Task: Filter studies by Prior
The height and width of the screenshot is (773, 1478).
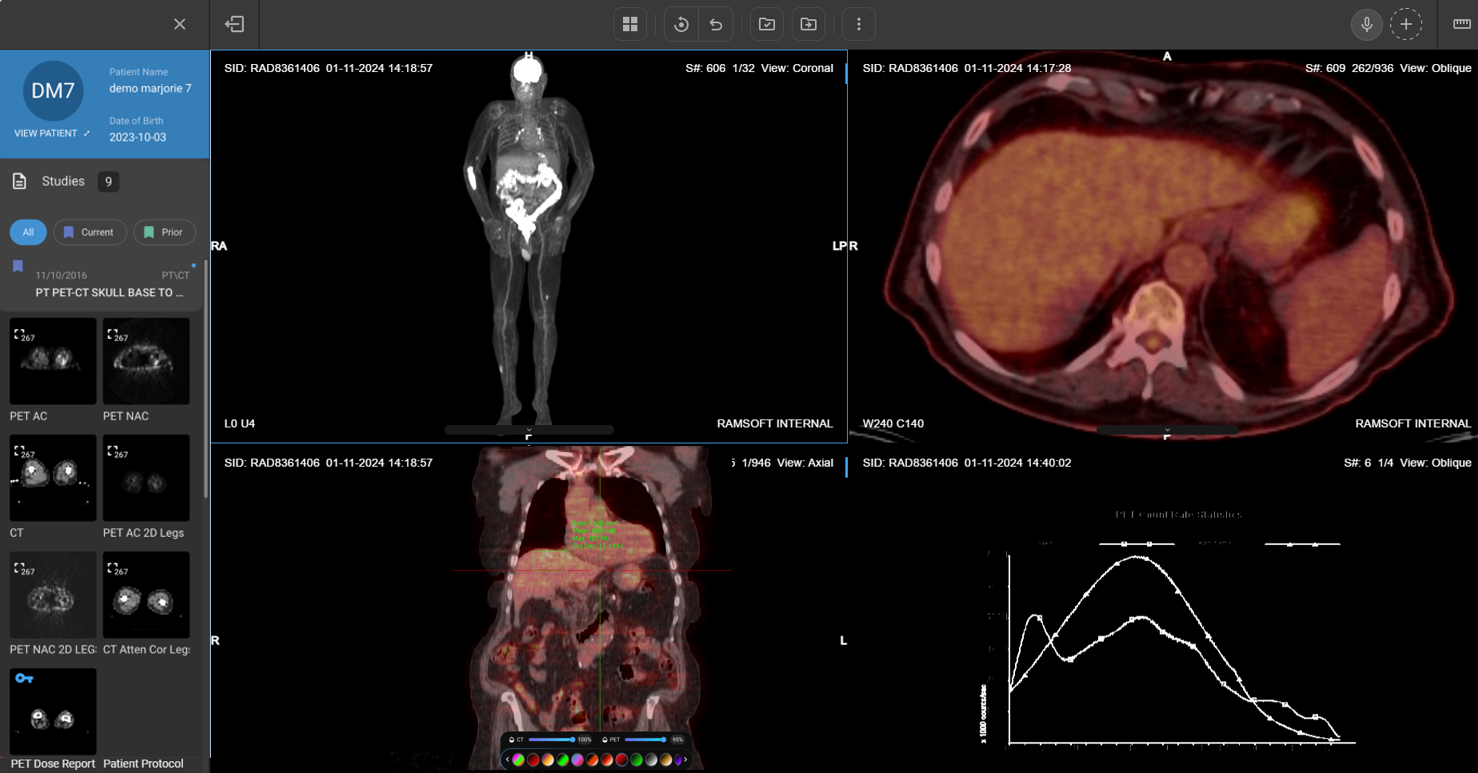Action: 164,232
